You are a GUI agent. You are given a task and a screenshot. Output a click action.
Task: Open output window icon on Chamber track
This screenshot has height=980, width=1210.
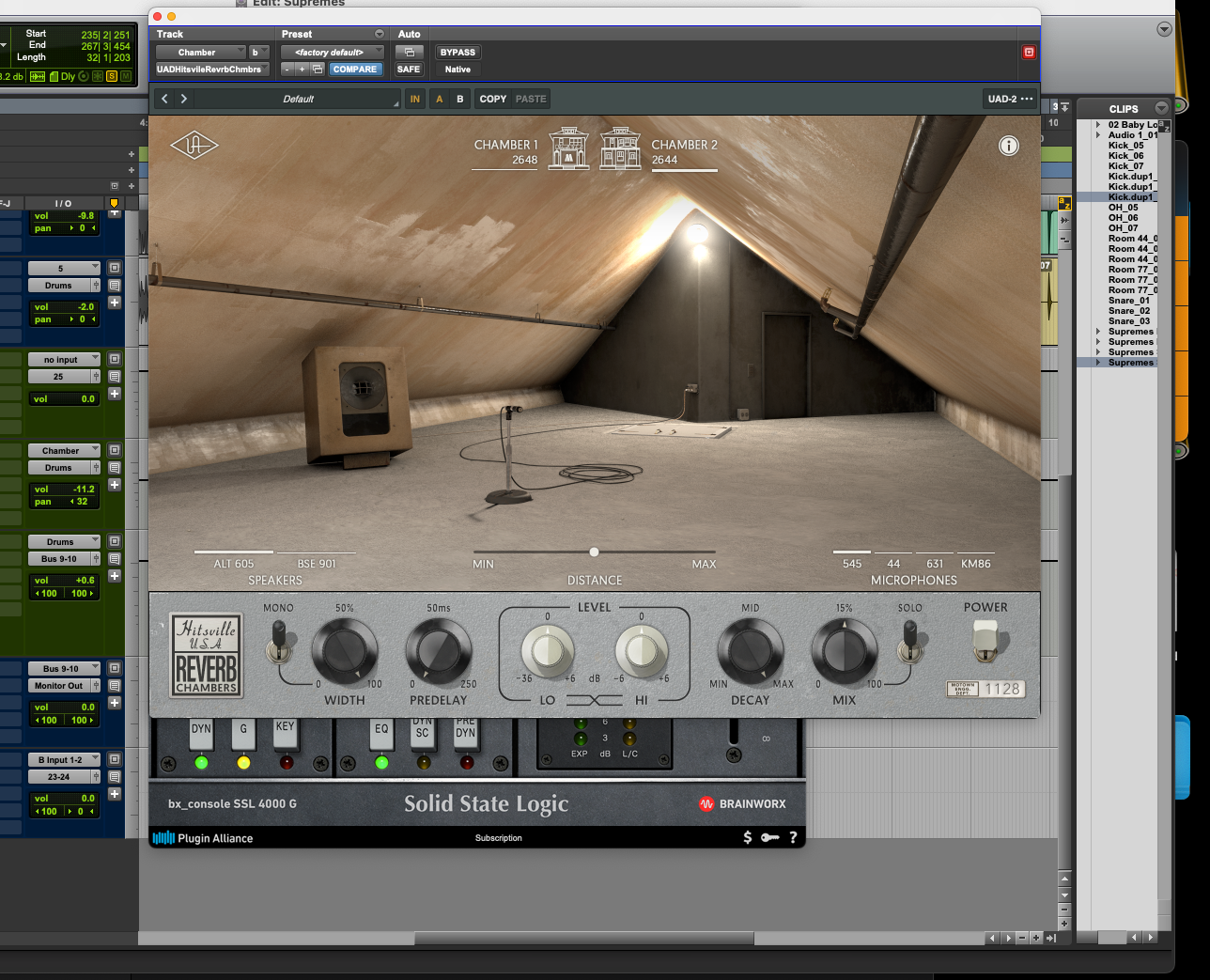pyautogui.click(x=115, y=451)
